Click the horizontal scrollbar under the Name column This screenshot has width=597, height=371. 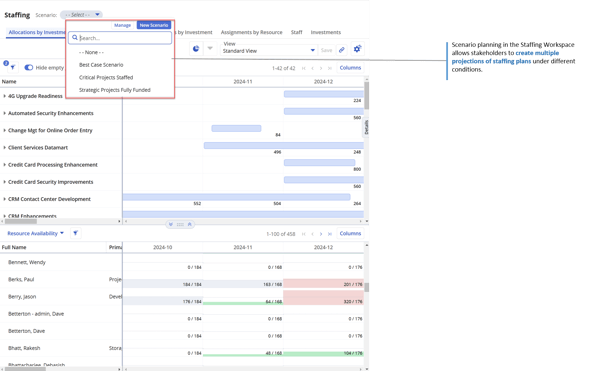21,221
